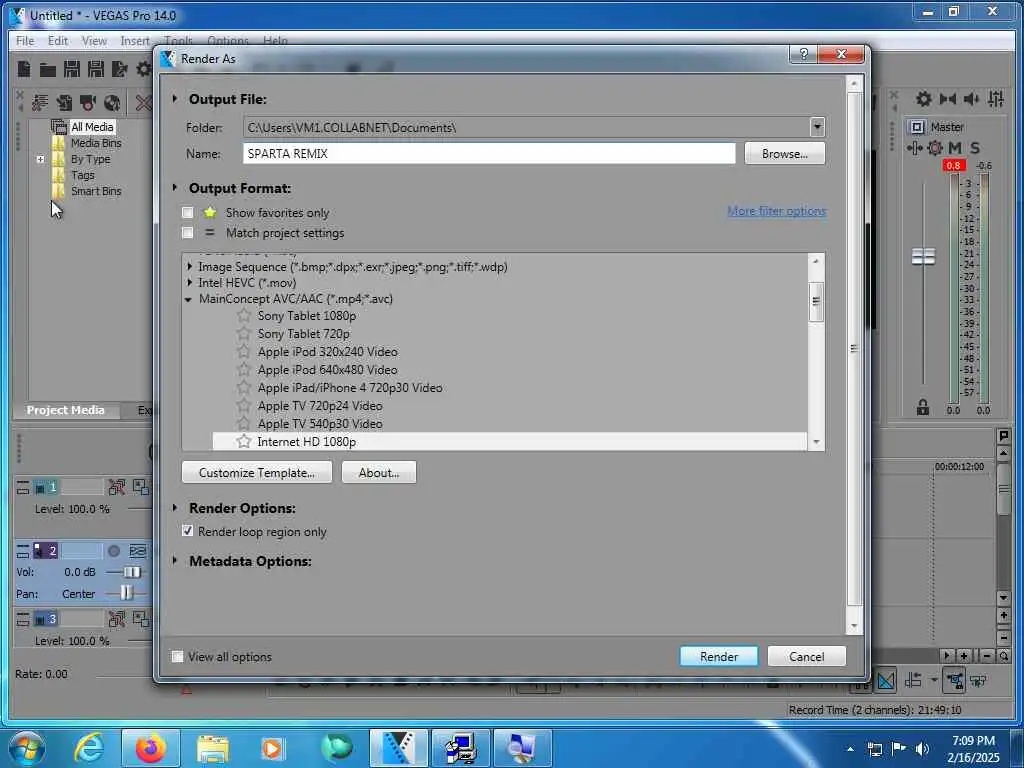Expand By Type node in Project Media tree
The image size is (1024, 768).
tap(40, 159)
